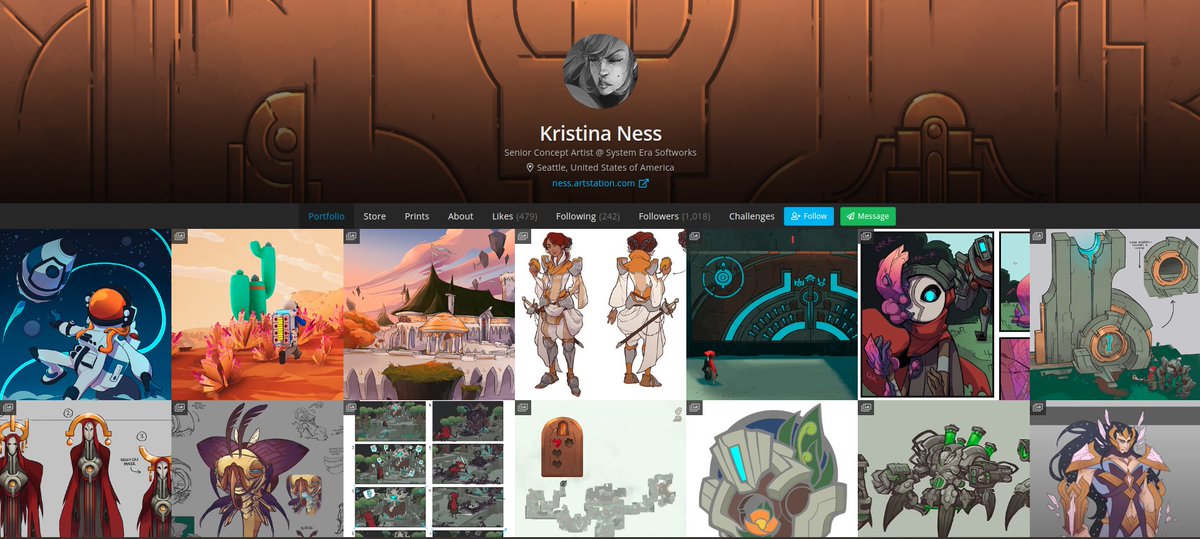This screenshot has height=539, width=1200.
Task: Click multi-image icon on armored woman artwork
Action: coord(1038,408)
